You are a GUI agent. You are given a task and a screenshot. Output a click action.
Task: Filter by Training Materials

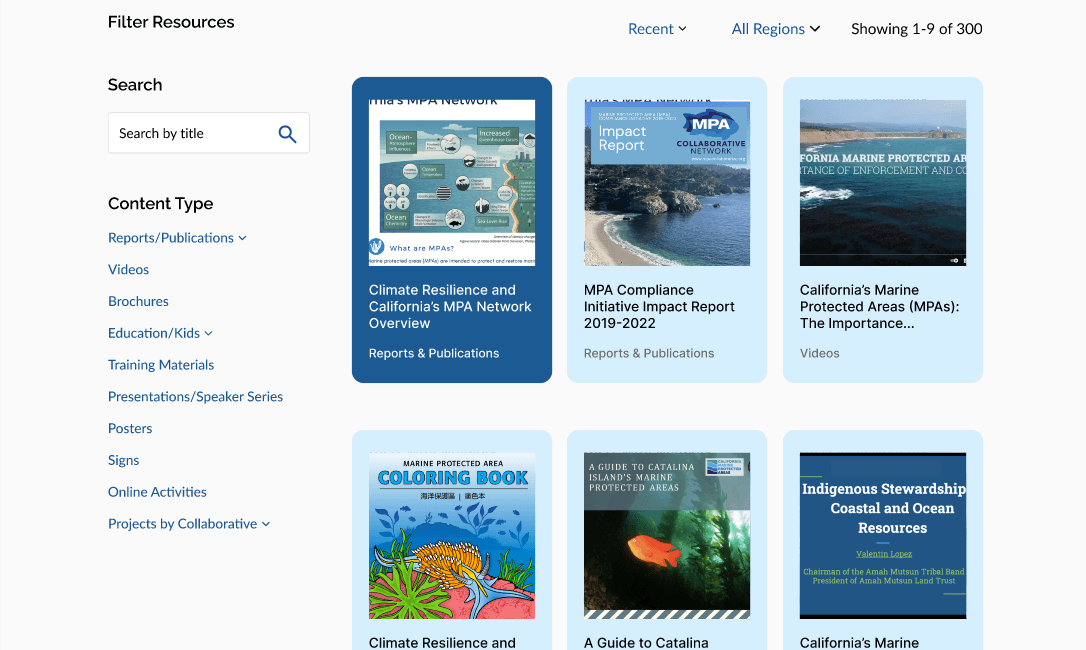pos(161,365)
